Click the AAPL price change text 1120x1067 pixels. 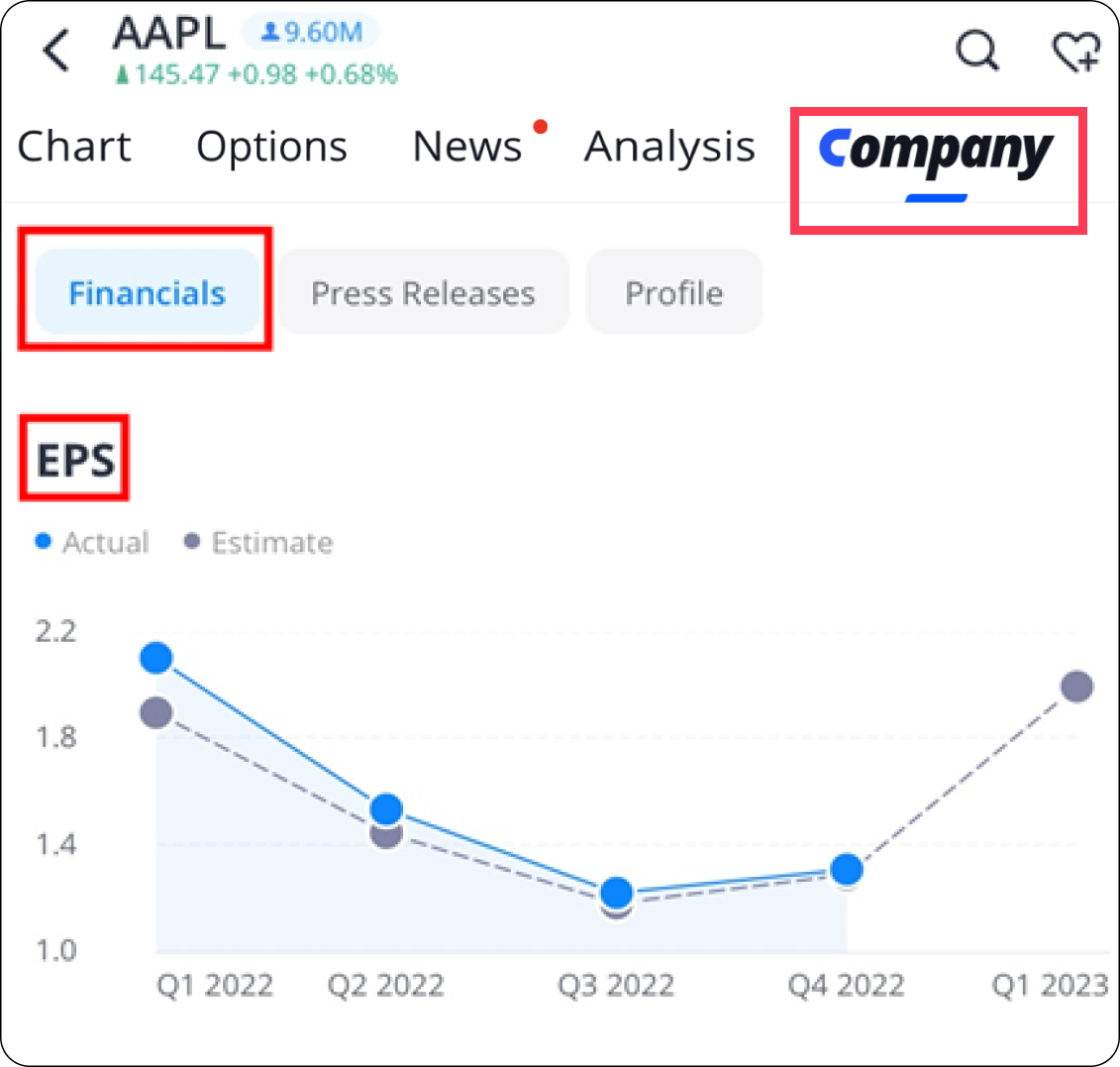(x=257, y=74)
